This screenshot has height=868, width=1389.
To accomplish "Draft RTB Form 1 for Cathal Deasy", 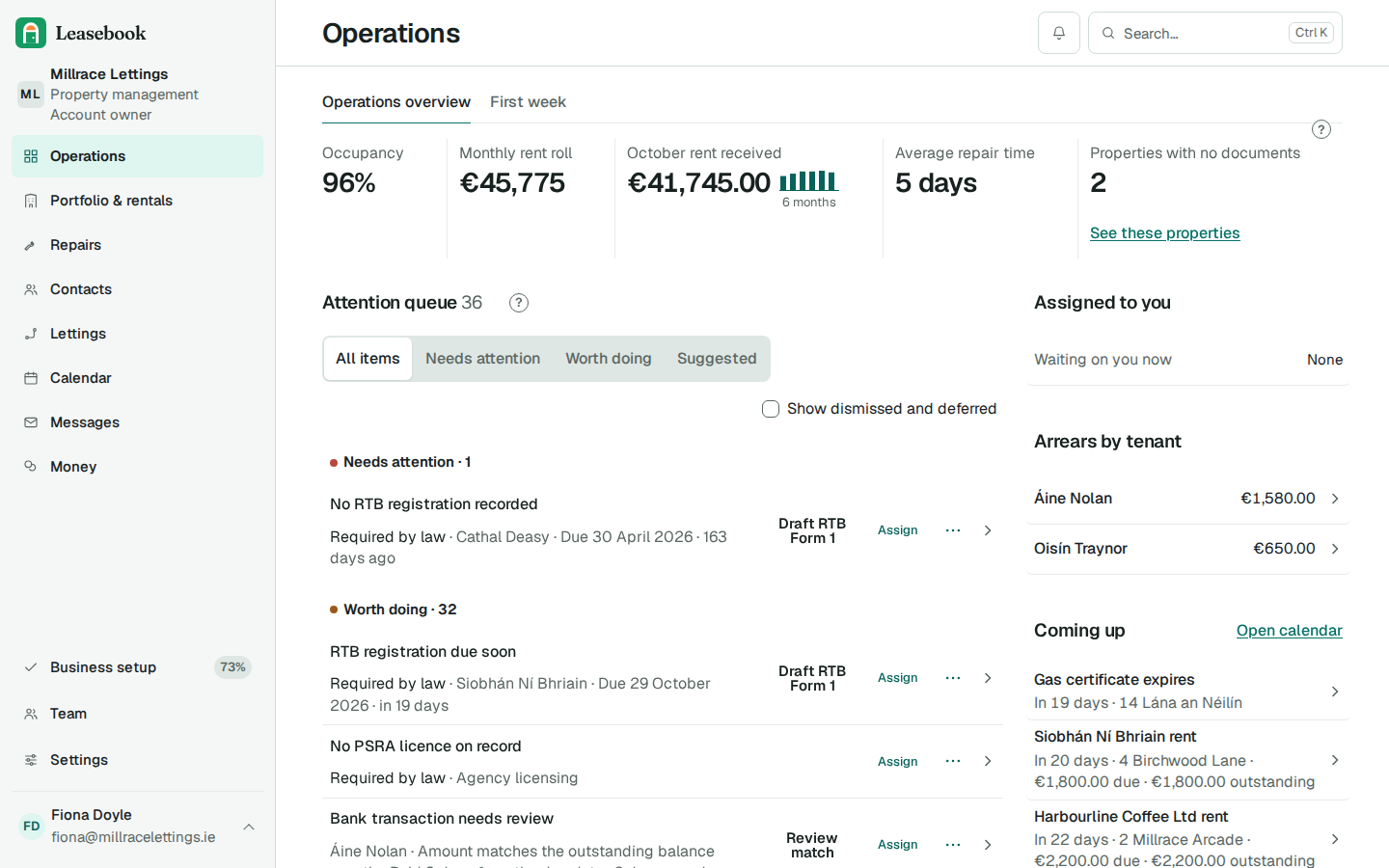I will tap(812, 530).
